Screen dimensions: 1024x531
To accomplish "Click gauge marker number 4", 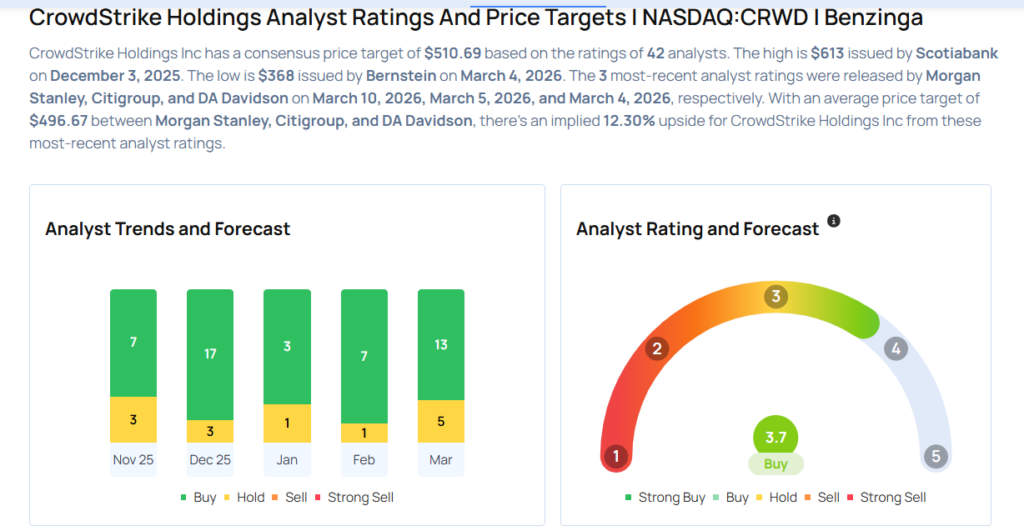I will tap(896, 349).
